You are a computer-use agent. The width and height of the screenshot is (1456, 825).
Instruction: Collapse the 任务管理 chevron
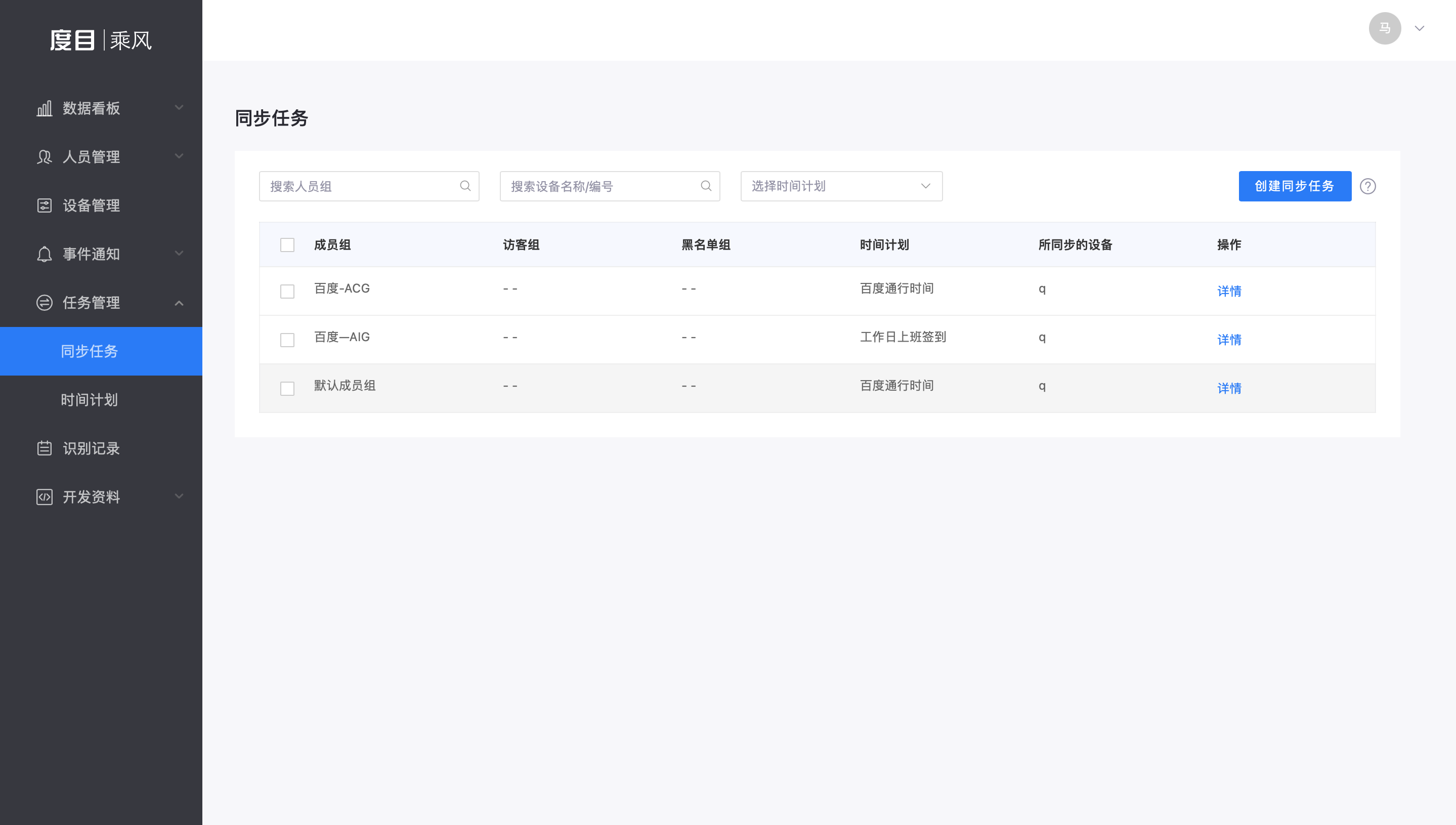[x=179, y=303]
